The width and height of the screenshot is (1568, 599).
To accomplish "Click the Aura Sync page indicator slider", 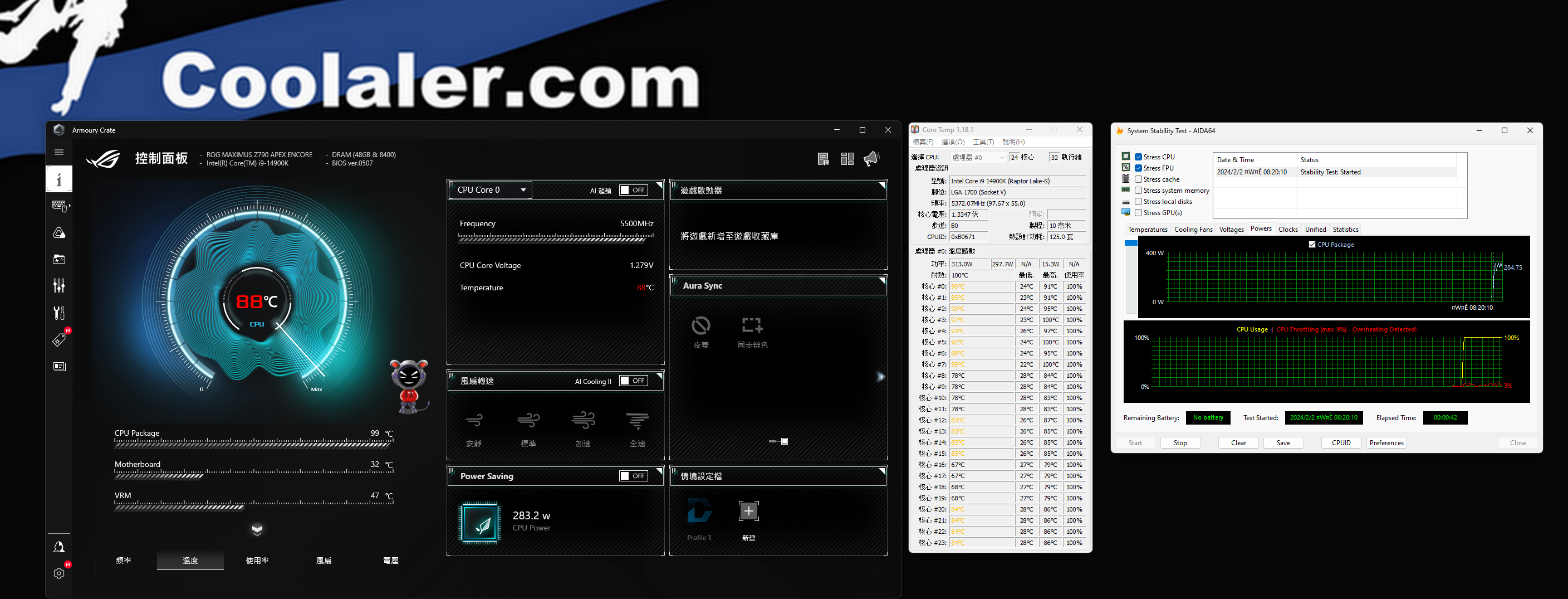I will 778,441.
